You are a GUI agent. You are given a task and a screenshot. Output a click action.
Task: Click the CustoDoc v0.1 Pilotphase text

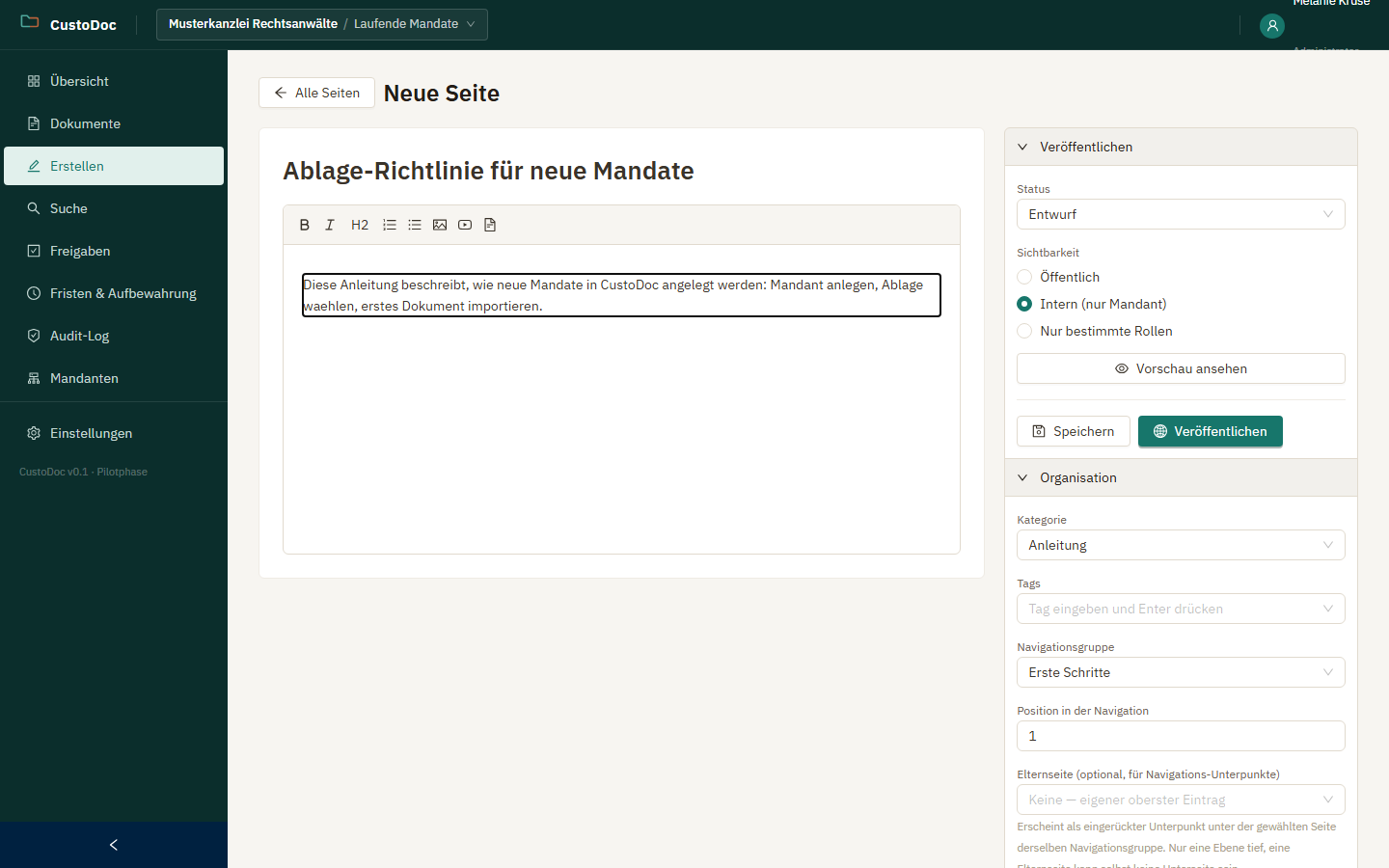coord(83,472)
